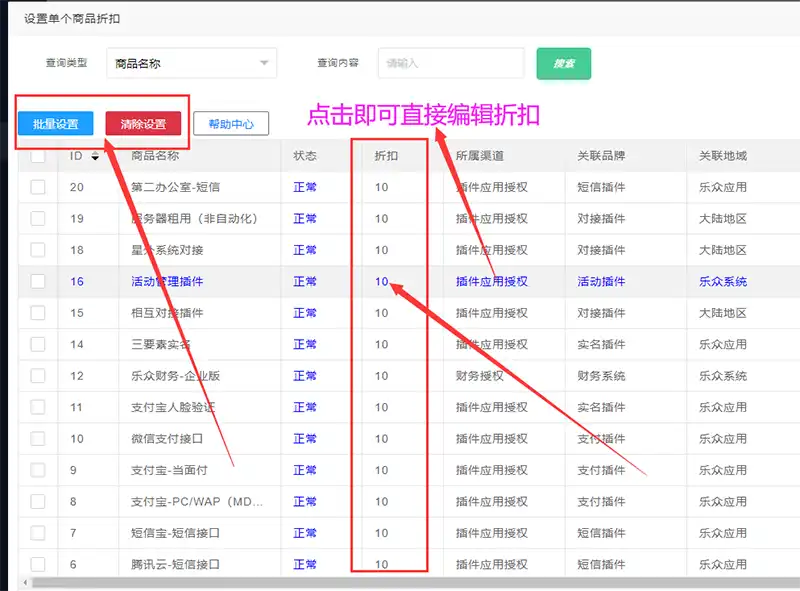800x591 pixels.
Task: Click the horizontal scrollbar at table bottom
Action: coord(415,582)
